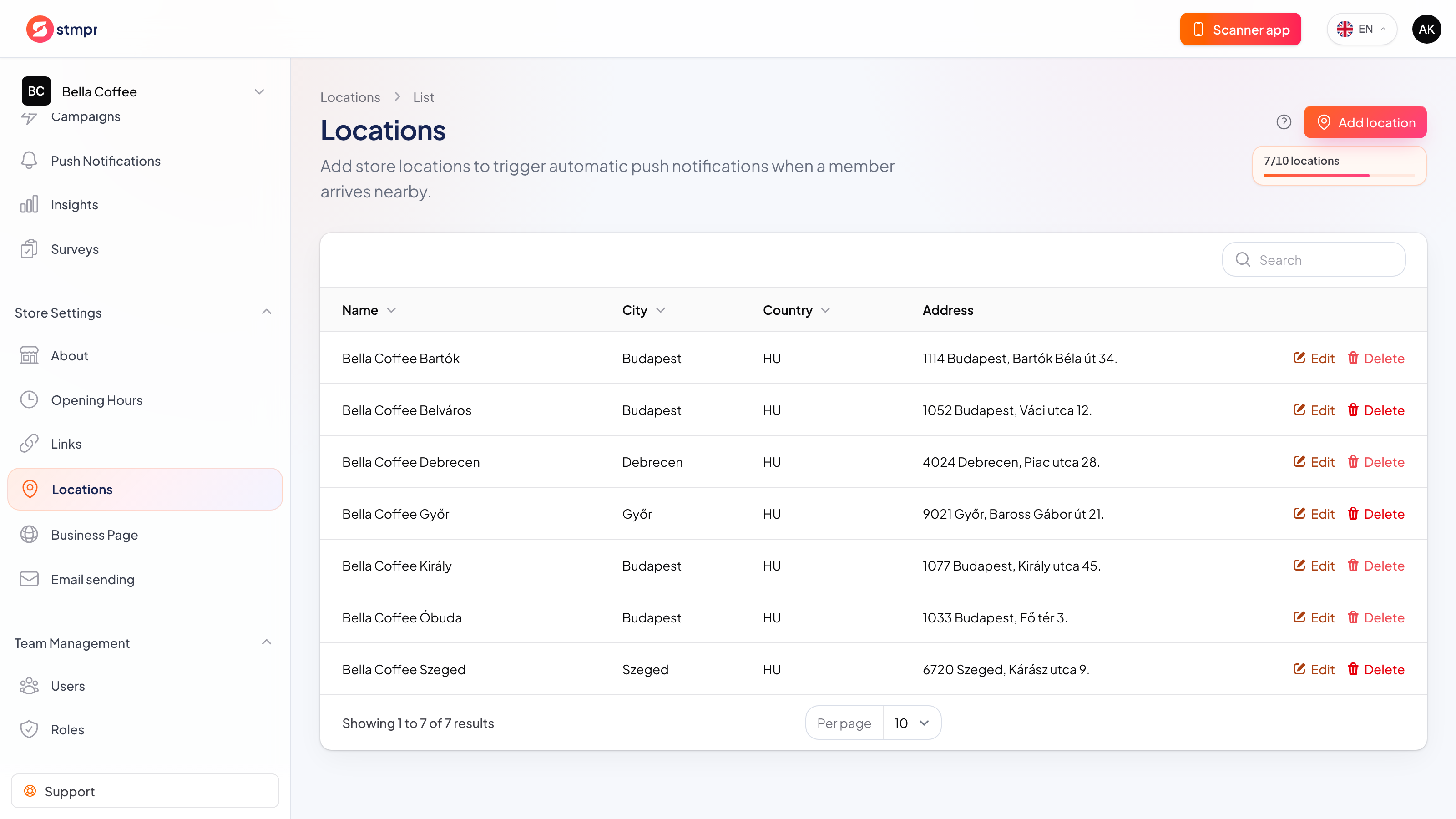Click the trash icon for Bella Coffee Debrecen
The image size is (1456, 819).
tap(1353, 462)
